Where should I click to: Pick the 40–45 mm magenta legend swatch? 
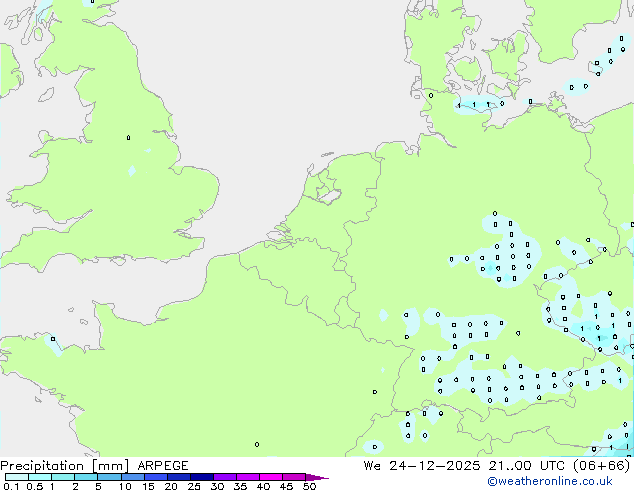pyautogui.click(x=271, y=477)
